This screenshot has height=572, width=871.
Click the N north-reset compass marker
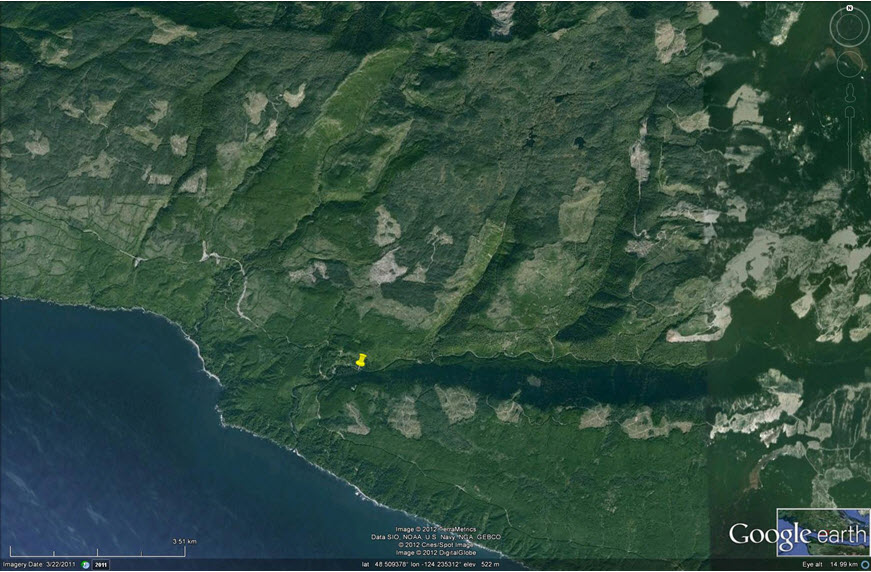coord(849,8)
